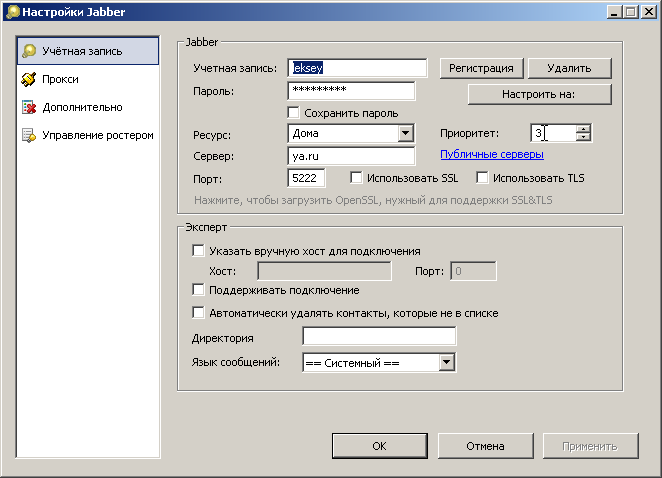662x478 pixels.
Task: Enable the Сохранить пароль checkbox
Action: 294,113
